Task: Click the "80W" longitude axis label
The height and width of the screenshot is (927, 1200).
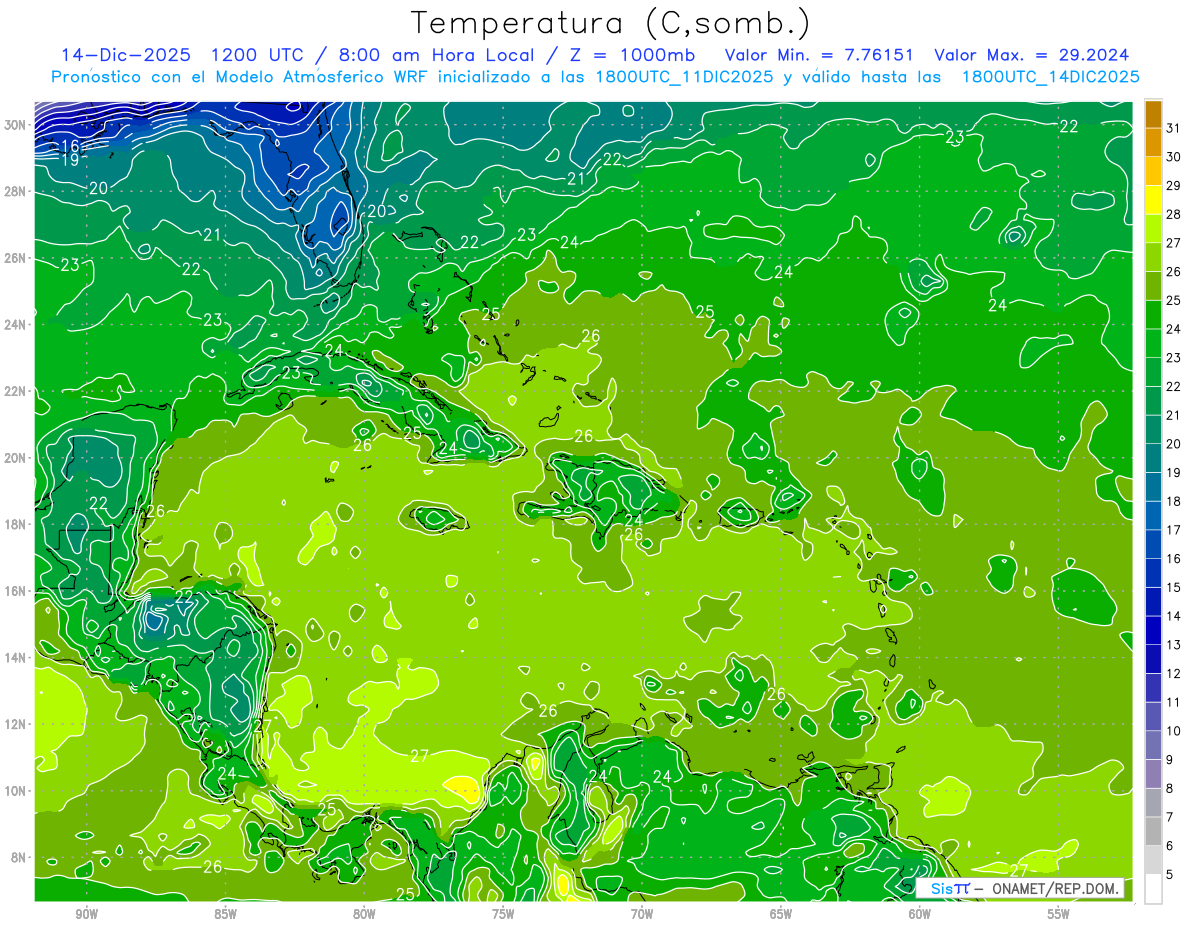Action: [x=364, y=914]
